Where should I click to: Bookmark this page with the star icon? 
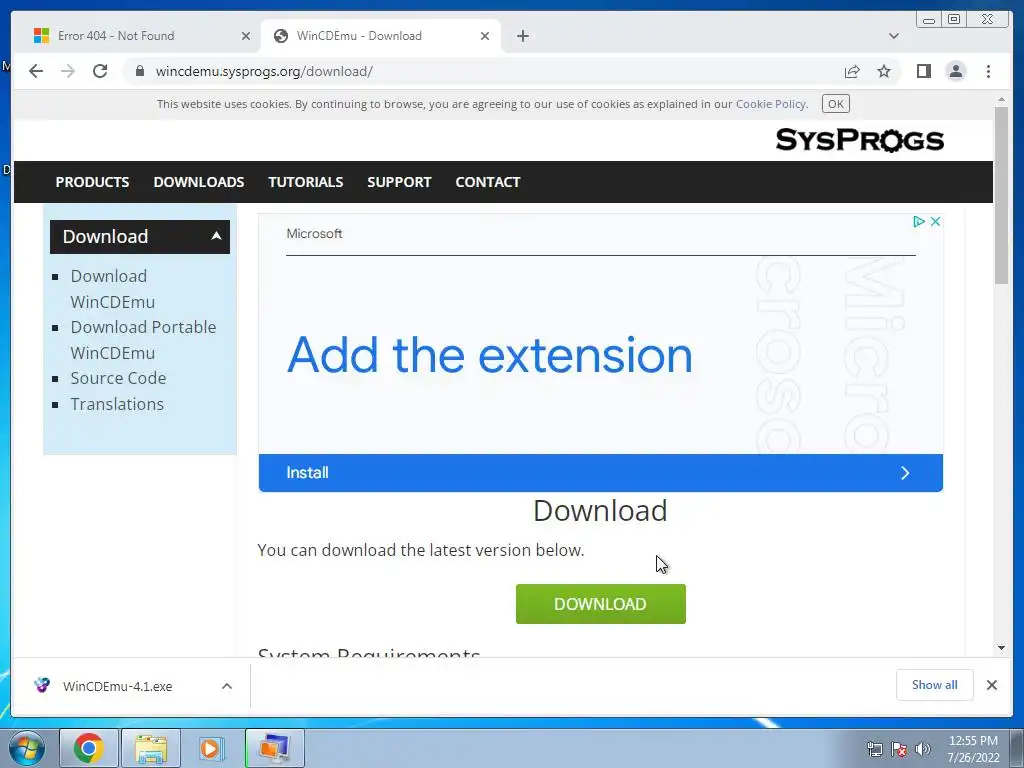[x=884, y=71]
